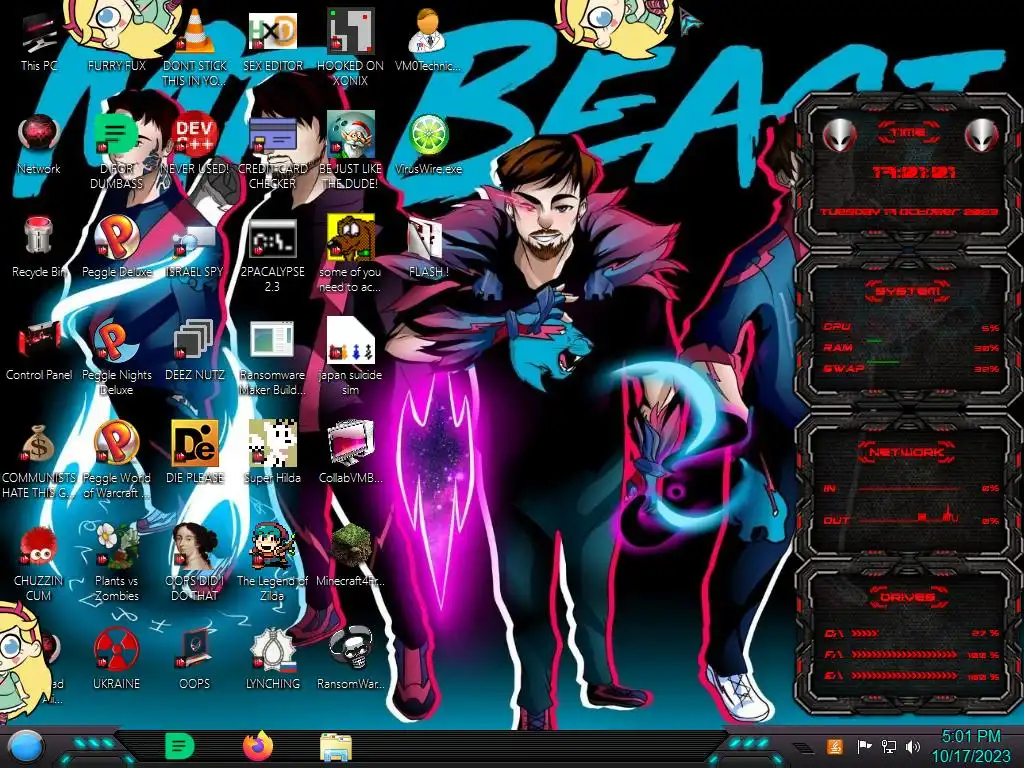Click the NETWORK widget header

(906, 452)
